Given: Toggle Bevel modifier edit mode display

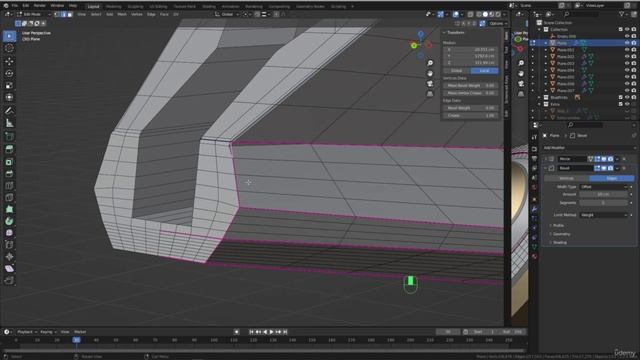Looking at the screenshot, I should [x=598, y=168].
